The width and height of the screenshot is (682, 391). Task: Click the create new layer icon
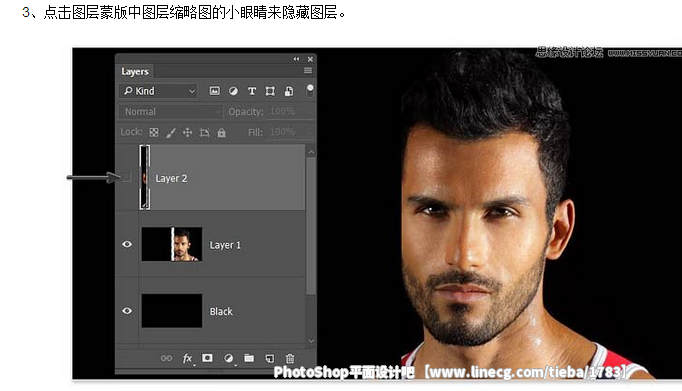click(x=270, y=358)
